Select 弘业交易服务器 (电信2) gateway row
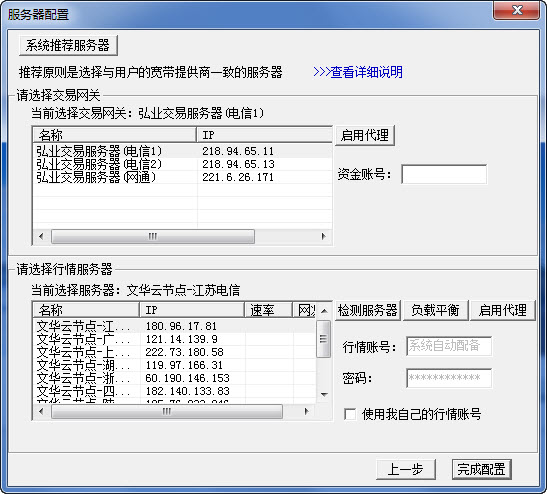547x494 pixels. pos(182,164)
